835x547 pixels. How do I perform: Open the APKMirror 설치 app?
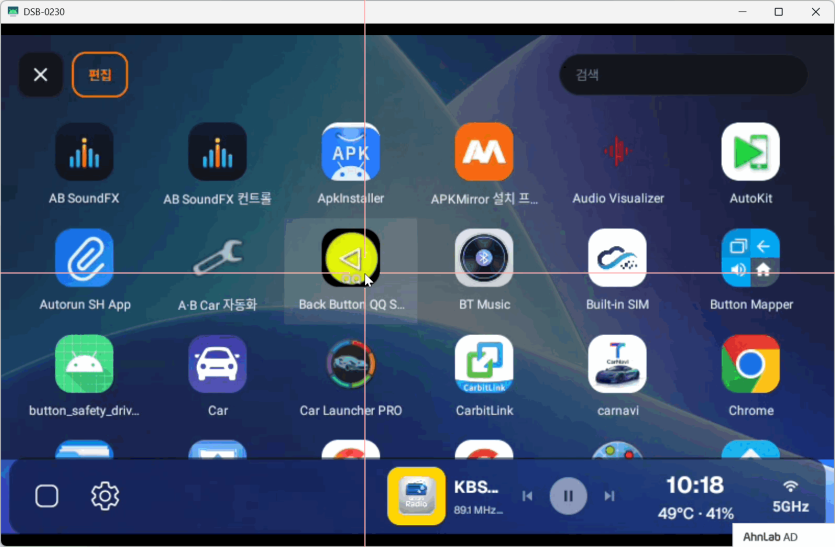484,152
